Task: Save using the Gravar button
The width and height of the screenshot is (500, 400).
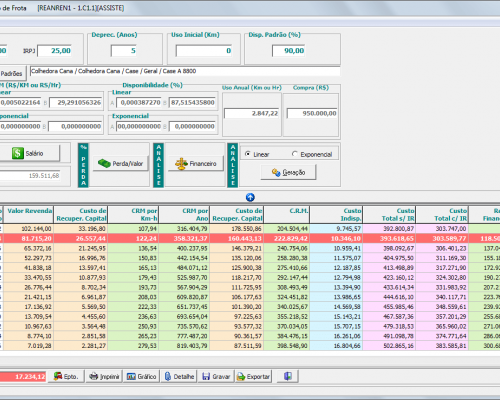Action: [x=216, y=376]
